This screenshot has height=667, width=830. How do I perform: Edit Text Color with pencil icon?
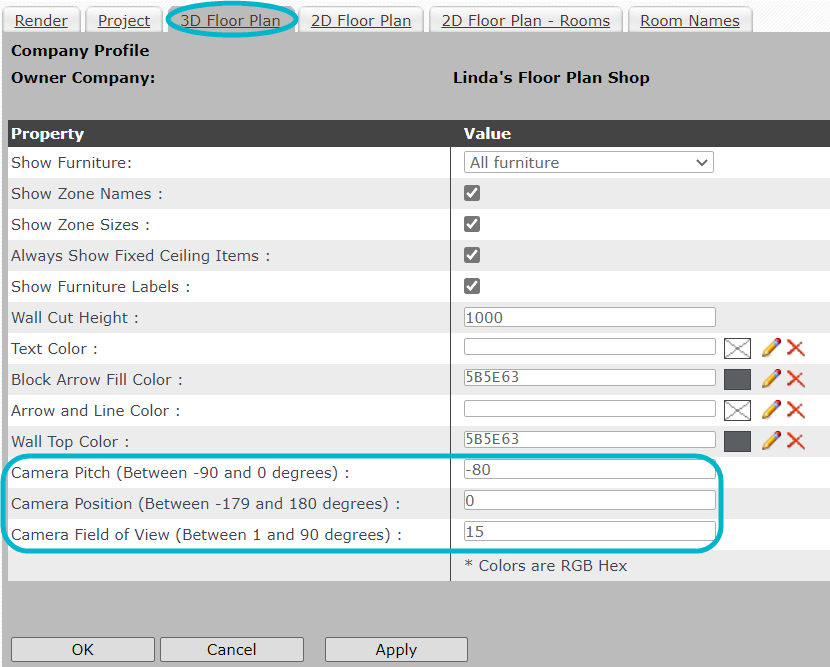point(771,348)
